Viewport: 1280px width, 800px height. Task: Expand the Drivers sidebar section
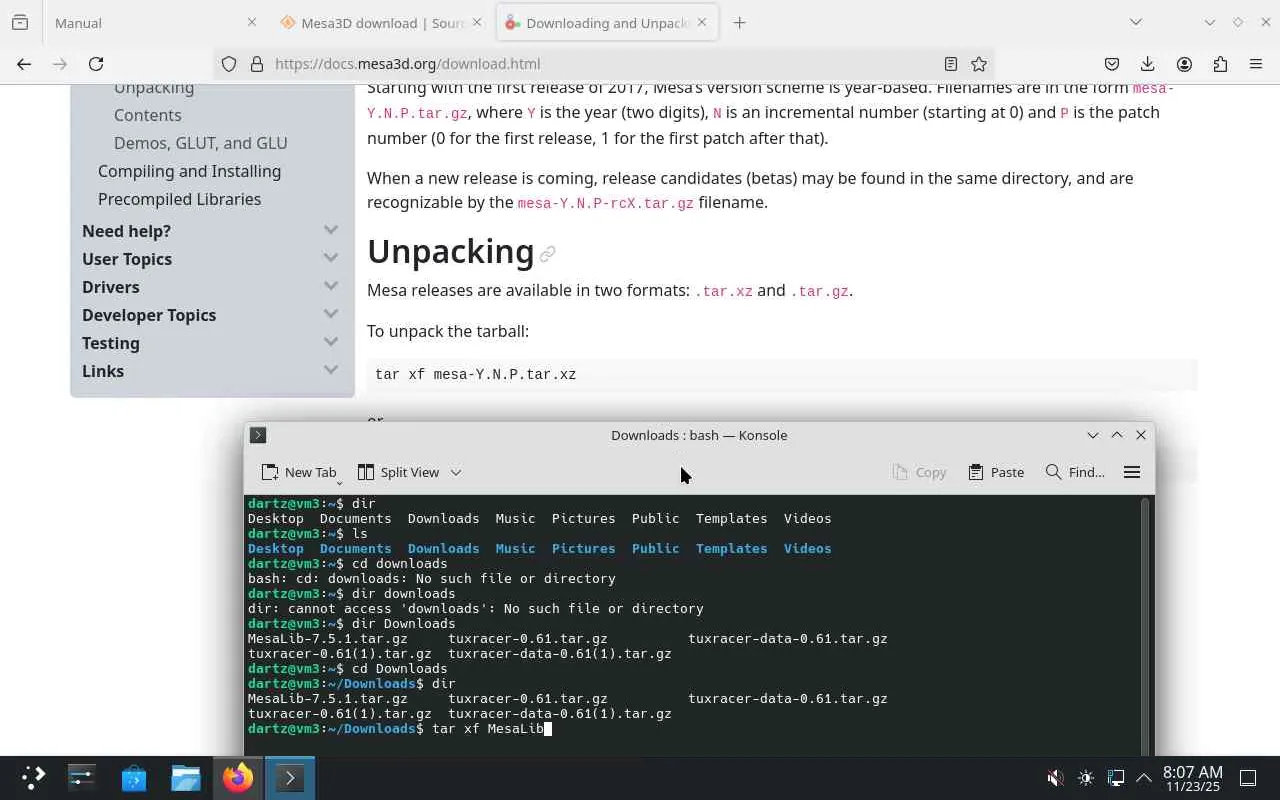pyautogui.click(x=331, y=286)
